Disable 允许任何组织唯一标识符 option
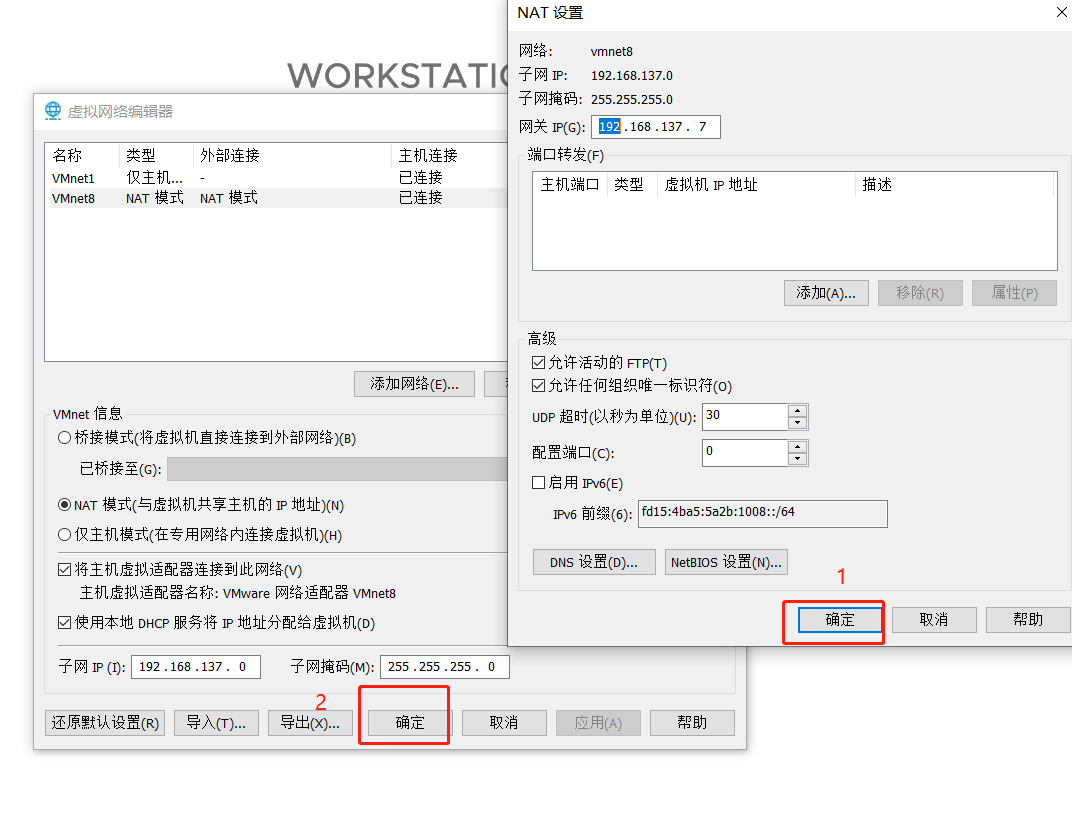1072x819 pixels. [538, 385]
